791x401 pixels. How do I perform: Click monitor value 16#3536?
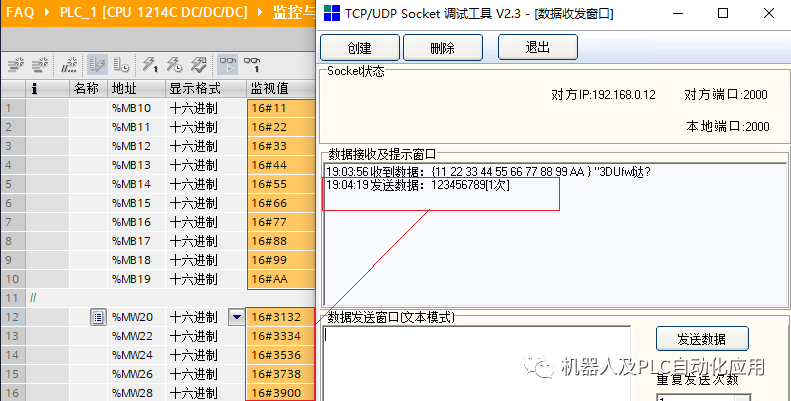click(x=281, y=355)
